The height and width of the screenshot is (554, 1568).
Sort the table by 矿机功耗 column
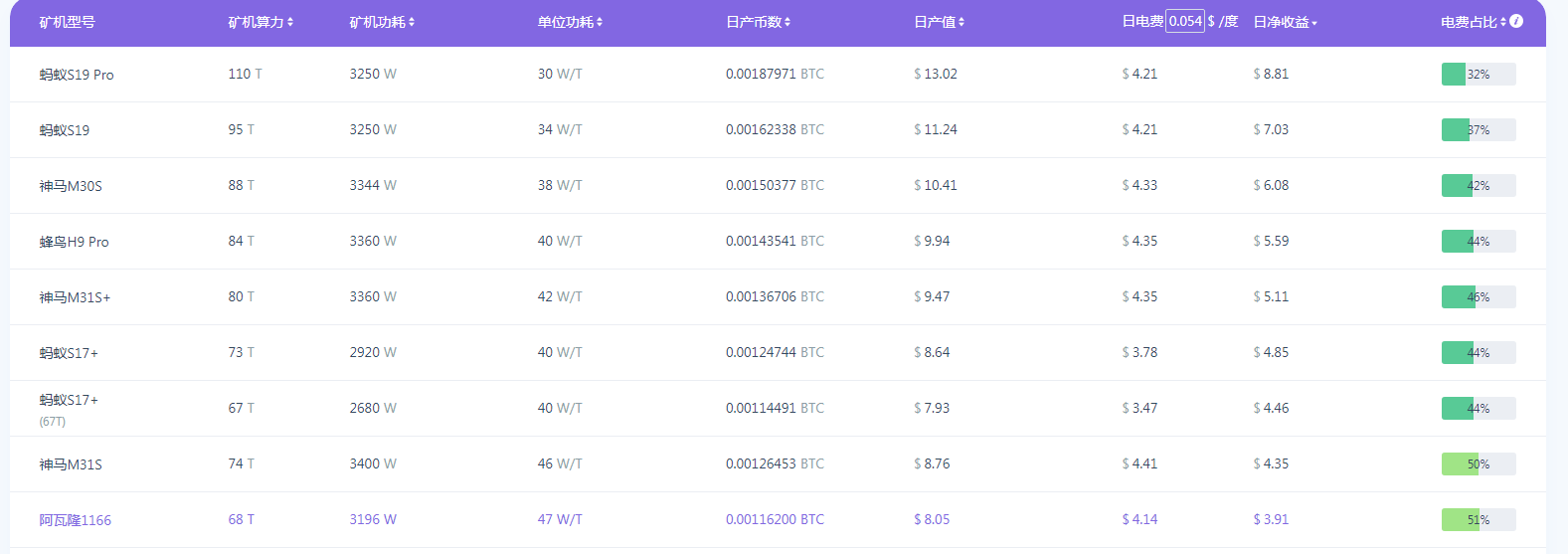click(x=382, y=22)
